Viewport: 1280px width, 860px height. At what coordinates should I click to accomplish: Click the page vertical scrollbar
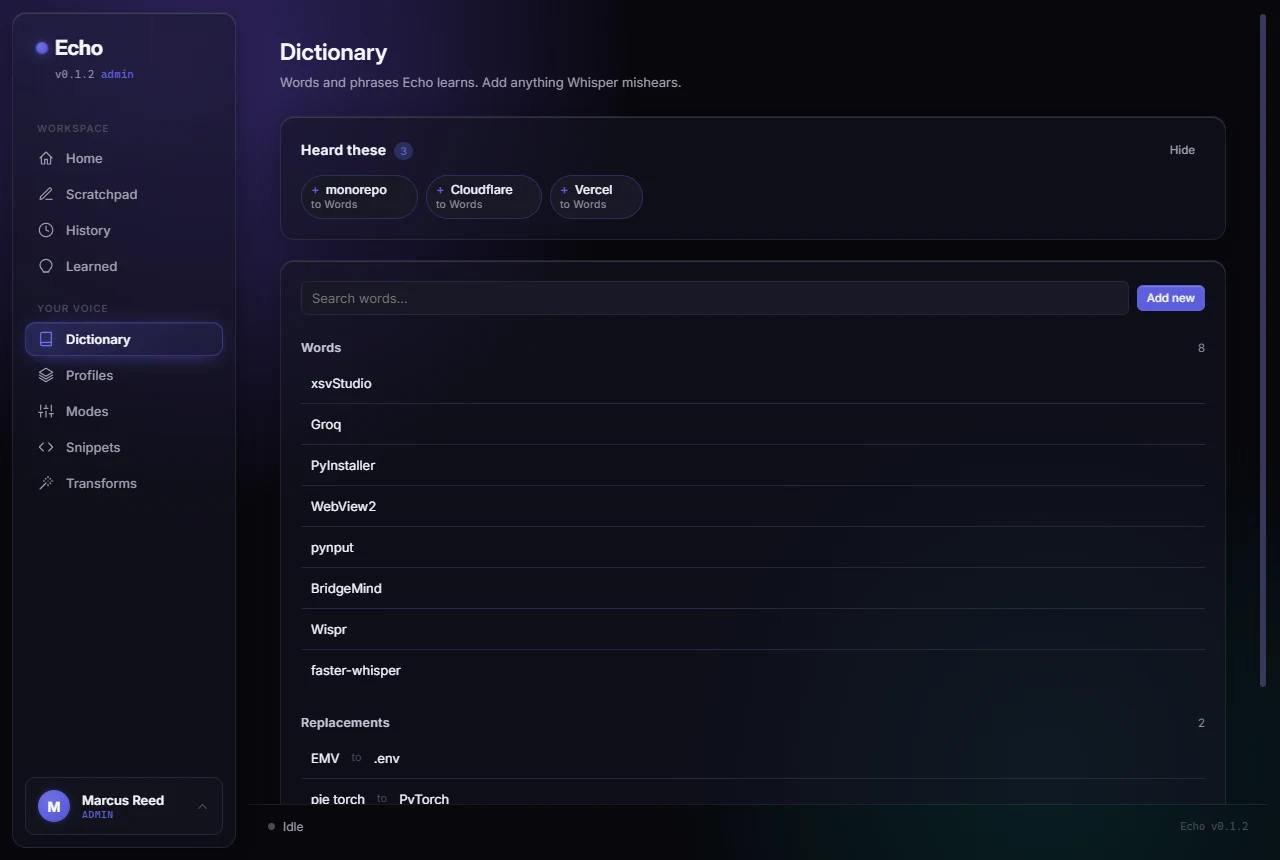1263,350
